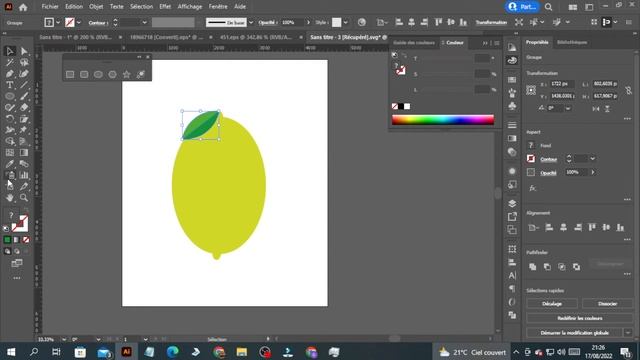Select the Direct Selection (white arrow) tool
Viewport: 640px width, 360px height.
(24, 51)
